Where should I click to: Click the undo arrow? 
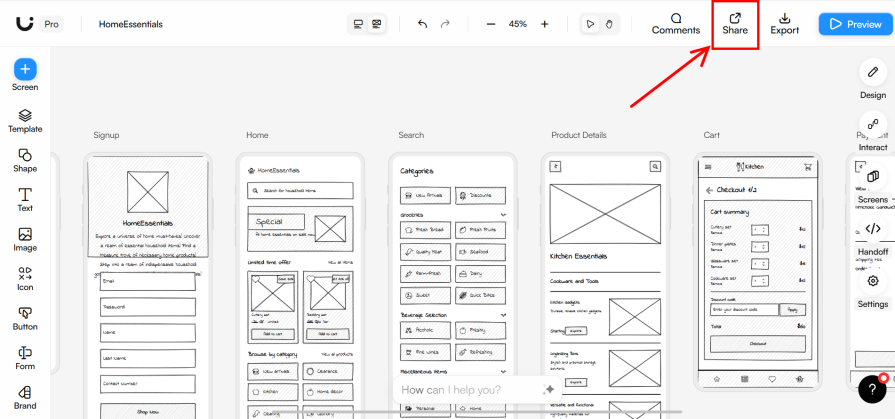coord(422,24)
